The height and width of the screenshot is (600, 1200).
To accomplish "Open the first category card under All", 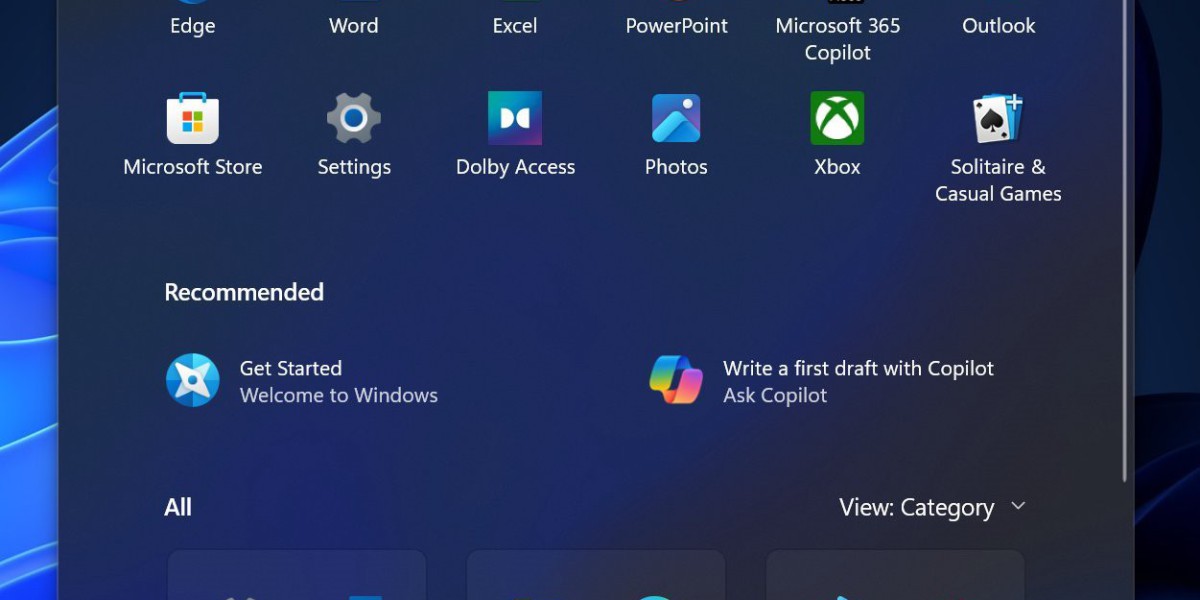I will pos(297,576).
